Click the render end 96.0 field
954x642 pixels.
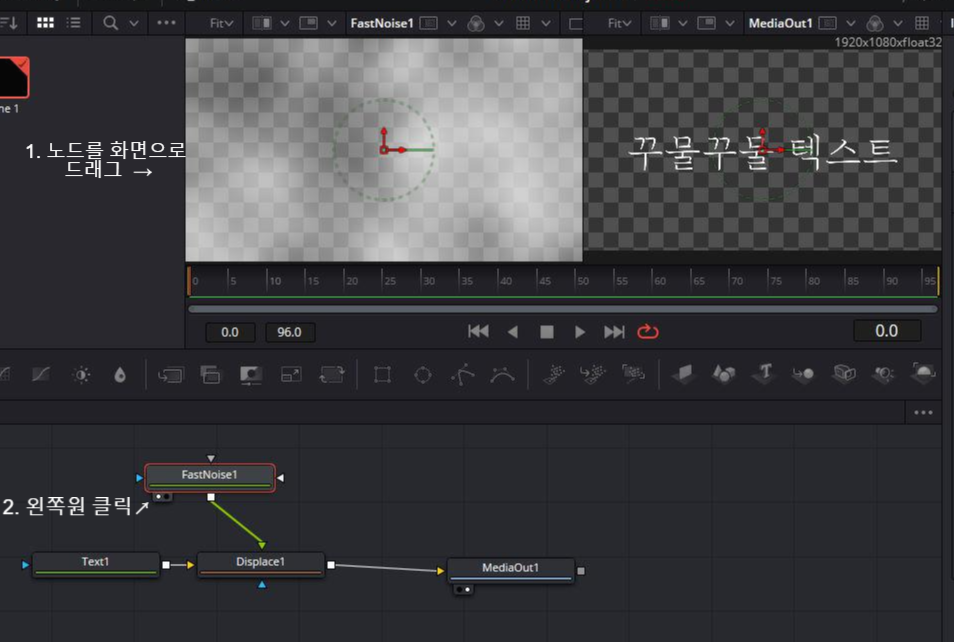coord(290,332)
